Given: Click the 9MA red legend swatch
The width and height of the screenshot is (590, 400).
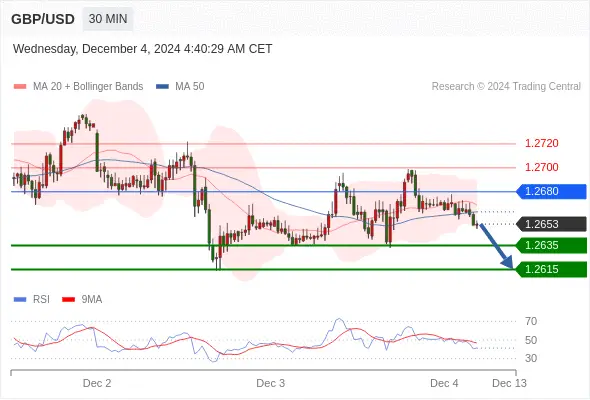Looking at the screenshot, I should click(x=68, y=300).
